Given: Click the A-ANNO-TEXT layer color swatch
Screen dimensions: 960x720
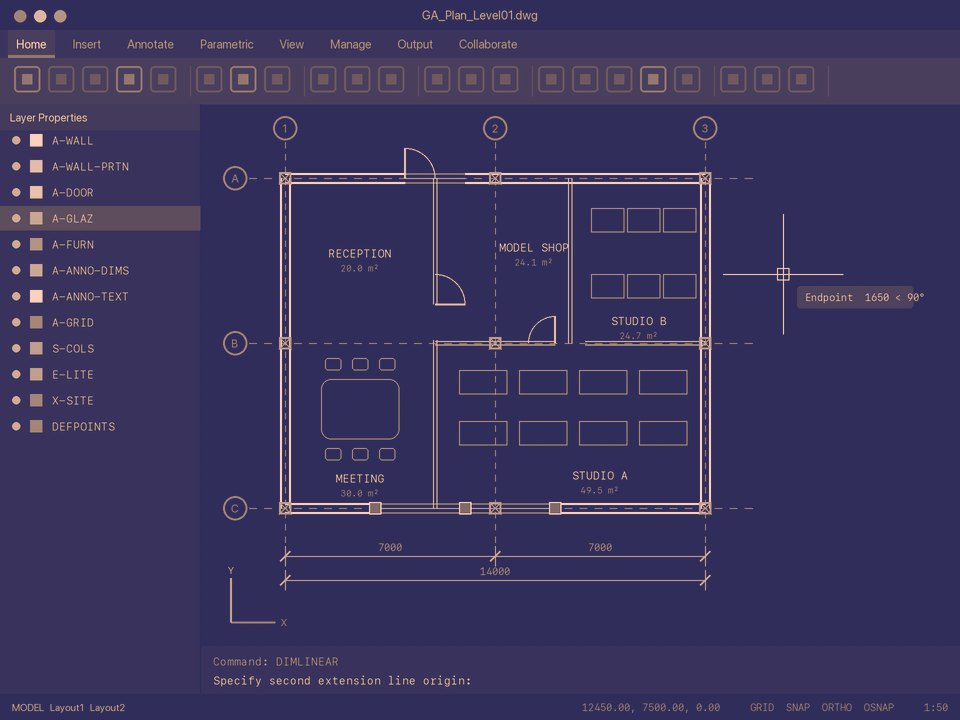Looking at the screenshot, I should (36, 296).
